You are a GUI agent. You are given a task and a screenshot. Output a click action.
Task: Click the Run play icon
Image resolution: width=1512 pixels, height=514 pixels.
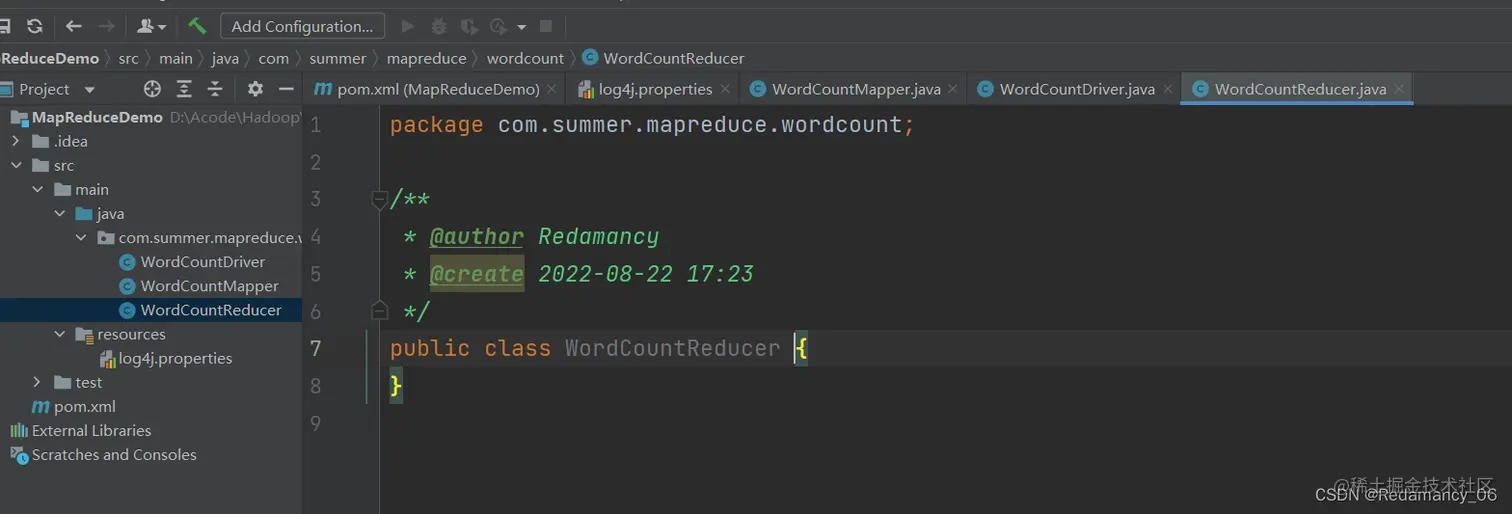click(407, 26)
